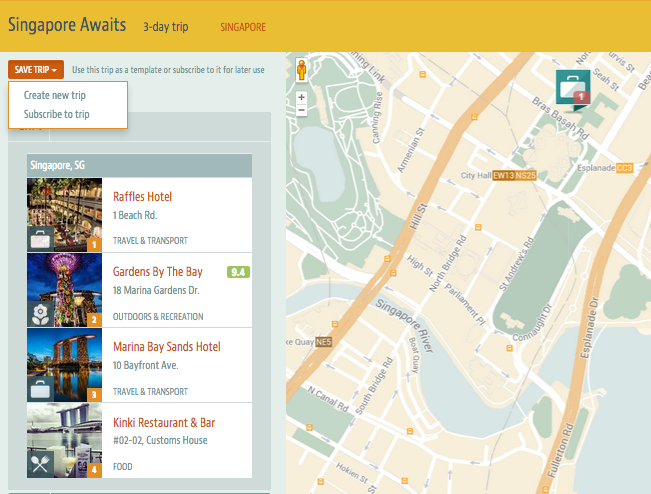Click the number 4 badge on Kinki Restaurant
The width and height of the screenshot is (651, 494).
pos(94,470)
